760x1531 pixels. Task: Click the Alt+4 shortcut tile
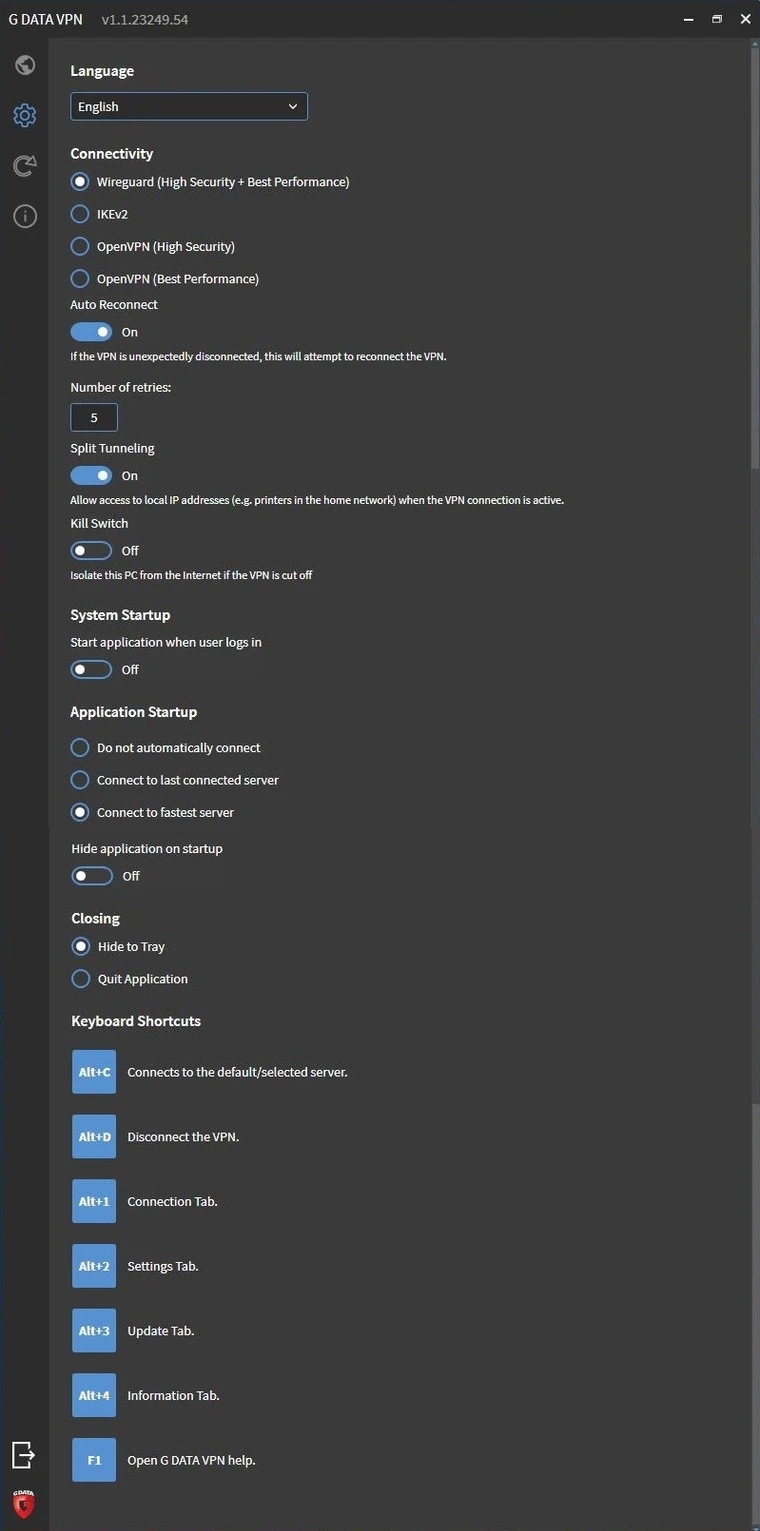click(94, 1395)
